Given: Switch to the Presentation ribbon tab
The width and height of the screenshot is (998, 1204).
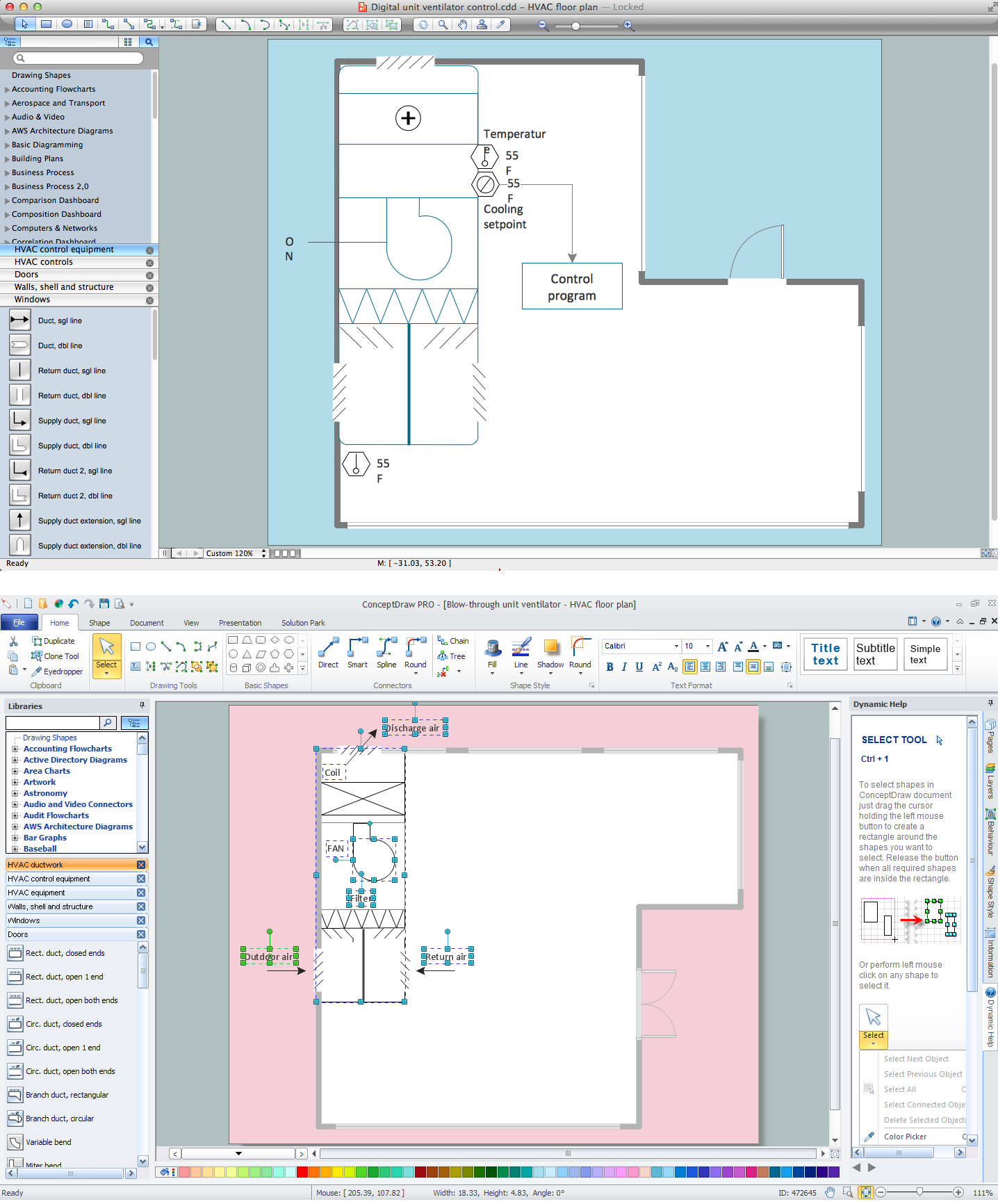Looking at the screenshot, I should 240,624.
